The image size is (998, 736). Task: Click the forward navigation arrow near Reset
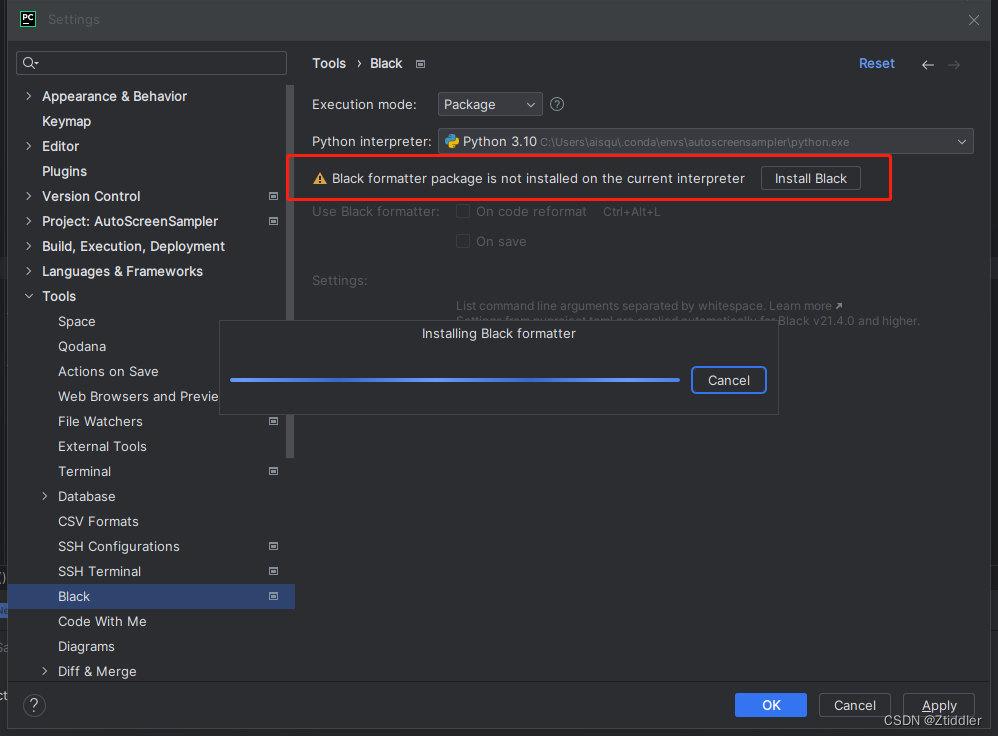tap(955, 63)
